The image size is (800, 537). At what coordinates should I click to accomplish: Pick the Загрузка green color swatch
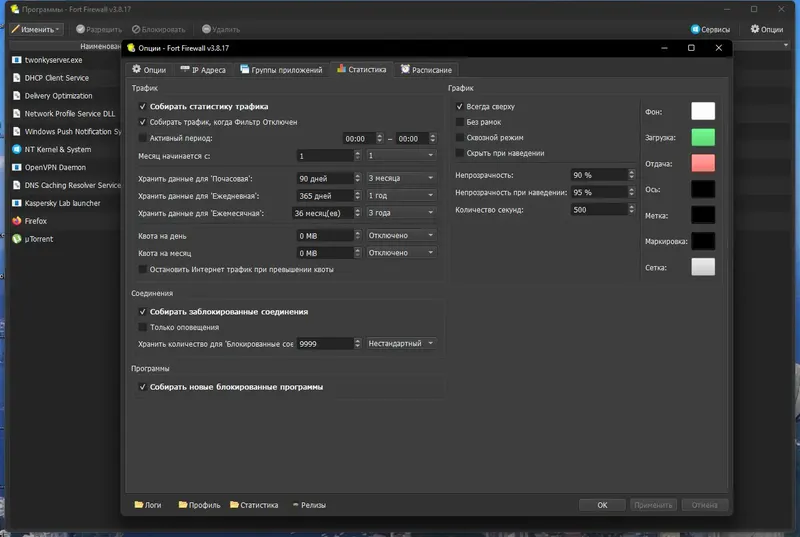pos(703,137)
